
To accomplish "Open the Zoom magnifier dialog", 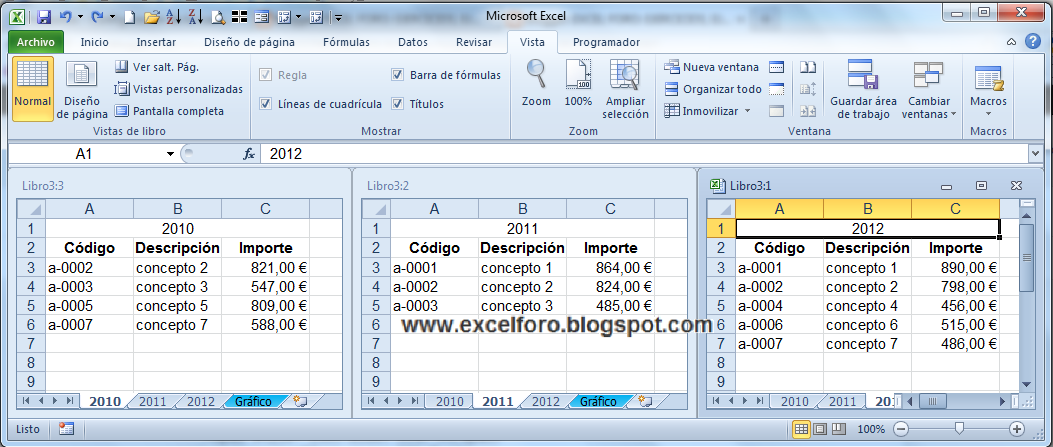I will (536, 83).
